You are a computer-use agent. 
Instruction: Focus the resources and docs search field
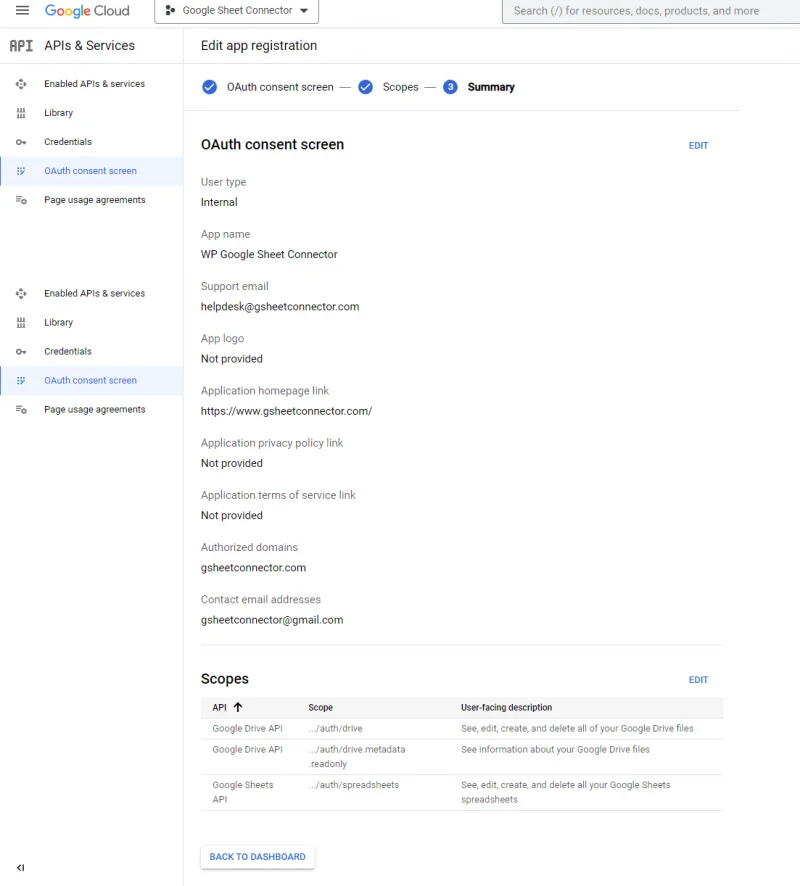click(651, 11)
